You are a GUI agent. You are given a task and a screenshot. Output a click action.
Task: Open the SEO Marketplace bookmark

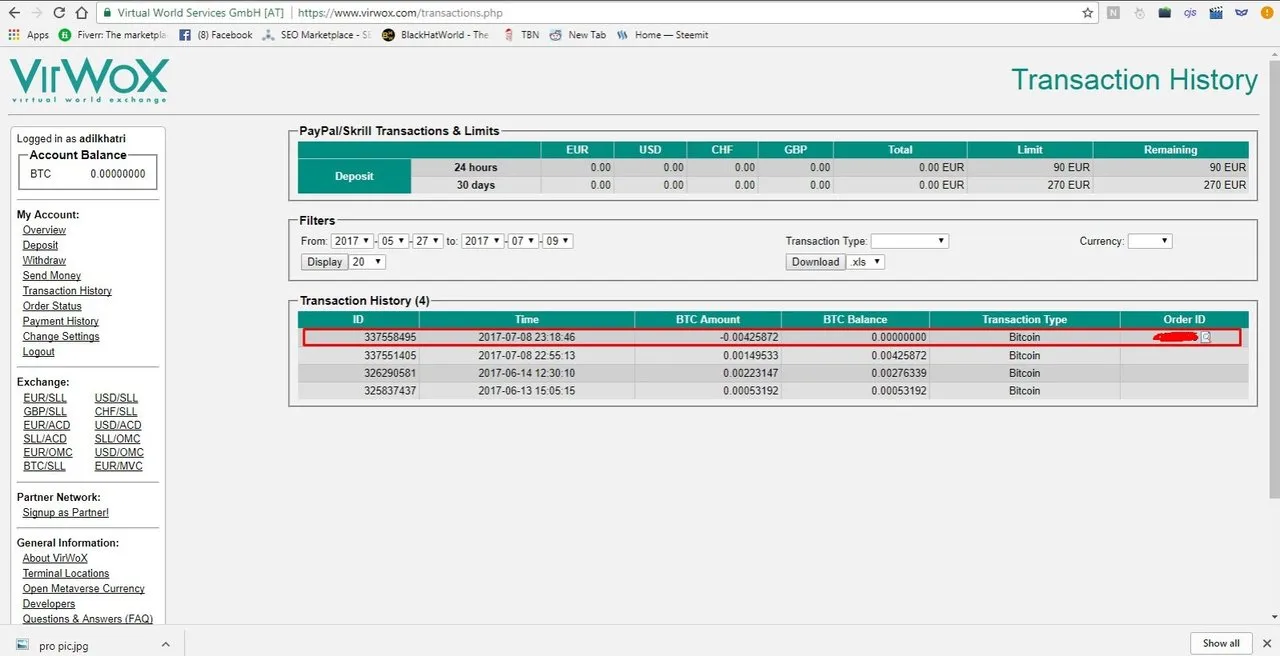[x=316, y=35]
